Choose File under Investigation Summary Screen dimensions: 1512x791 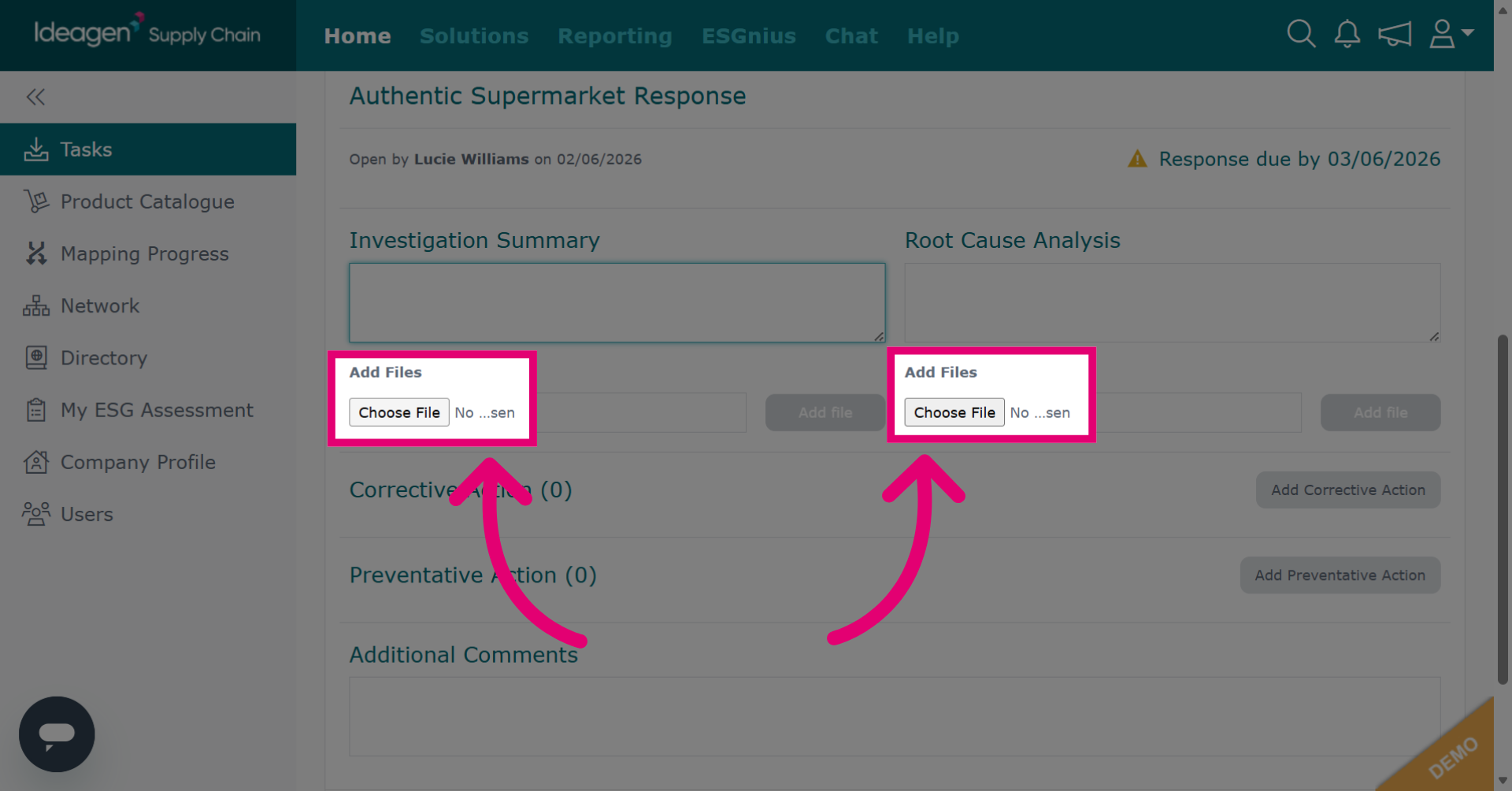(399, 412)
